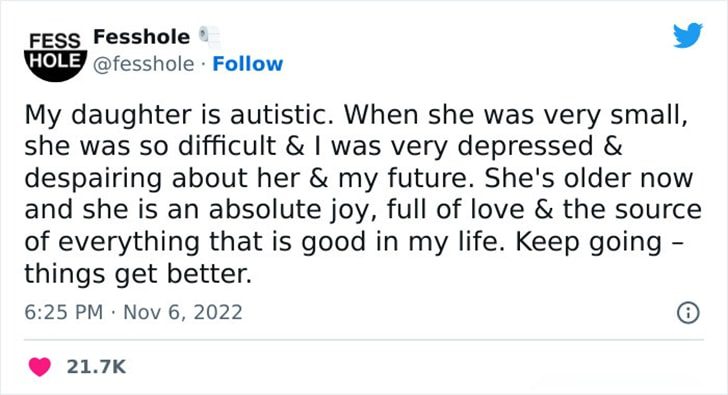Open the Twitter info circle icon
728x395 pixels.
point(688,312)
